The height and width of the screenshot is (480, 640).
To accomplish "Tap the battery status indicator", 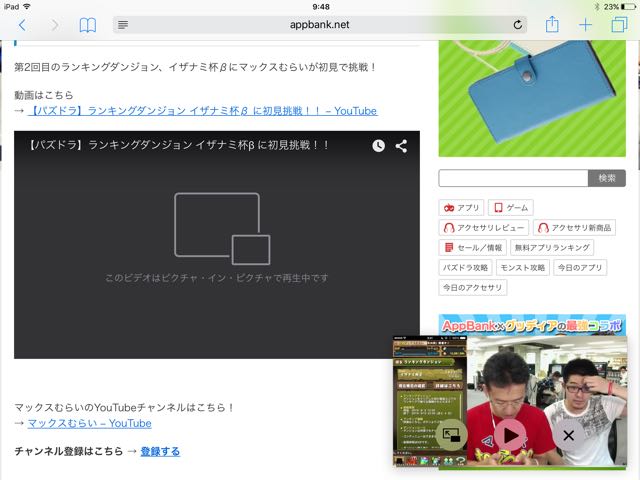I will coord(628,7).
